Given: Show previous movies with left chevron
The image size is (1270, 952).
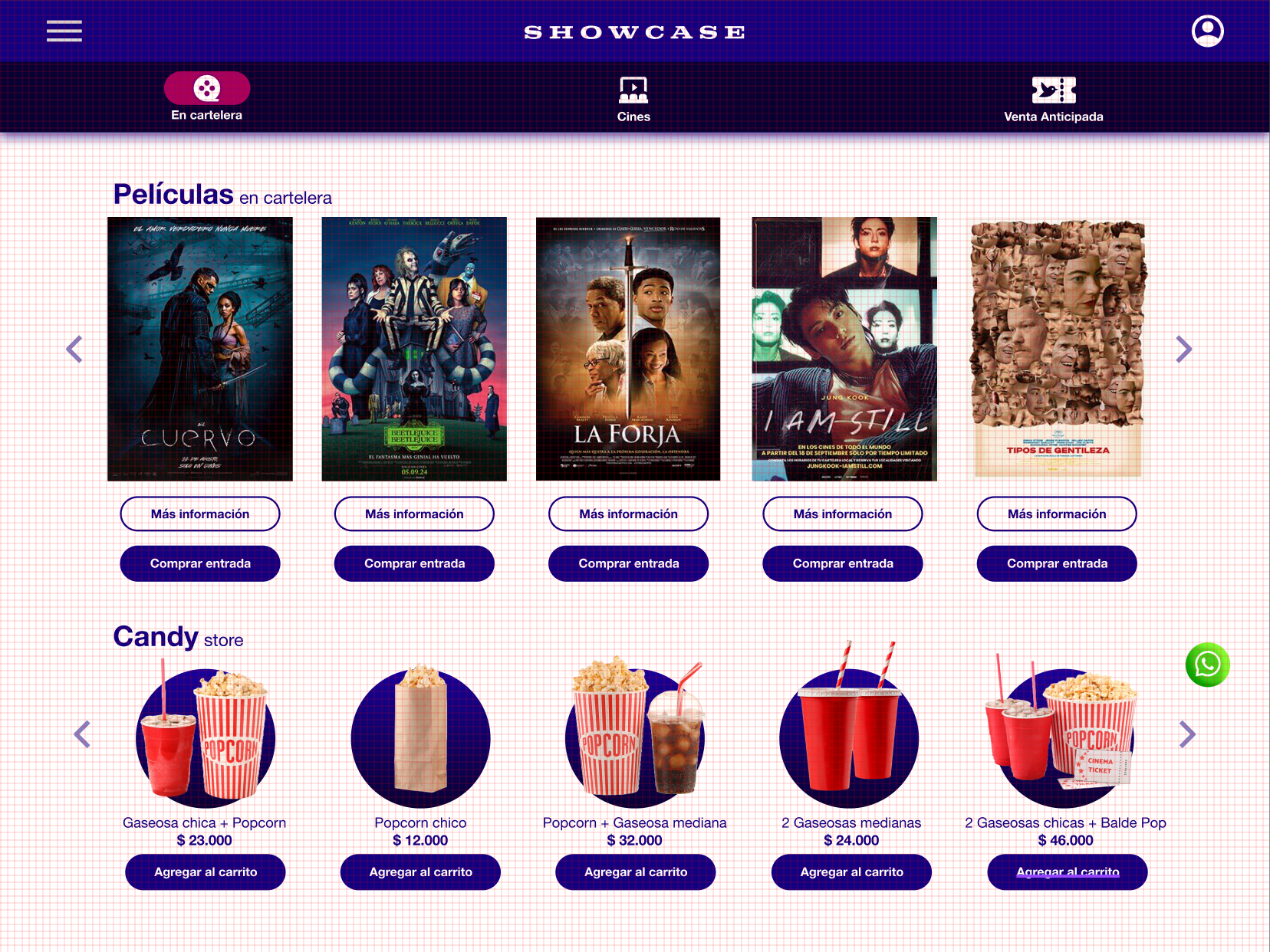Looking at the screenshot, I should tap(74, 350).
